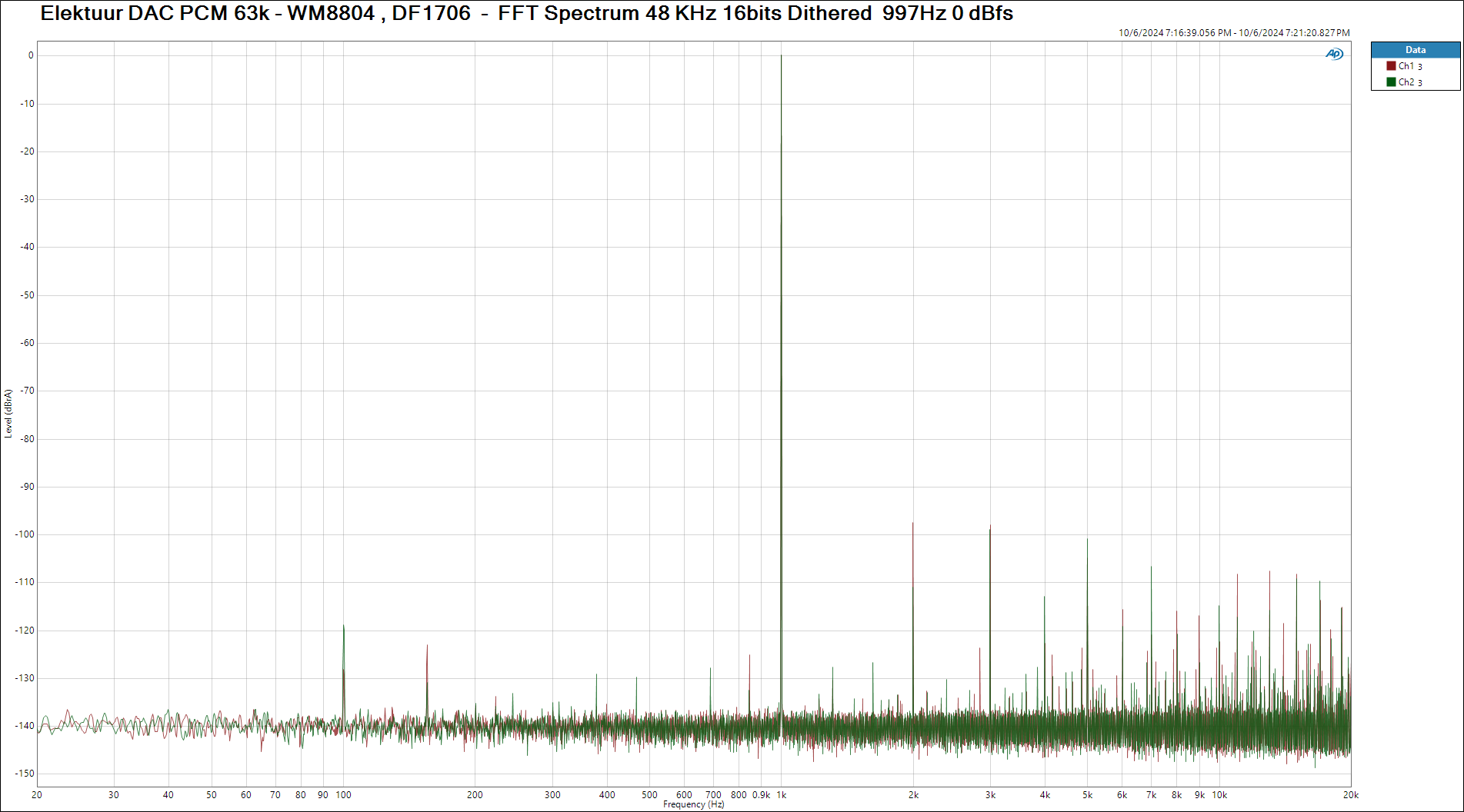Click the 0 tick on level axis
Viewport: 1464px width, 812px height.
31,55
